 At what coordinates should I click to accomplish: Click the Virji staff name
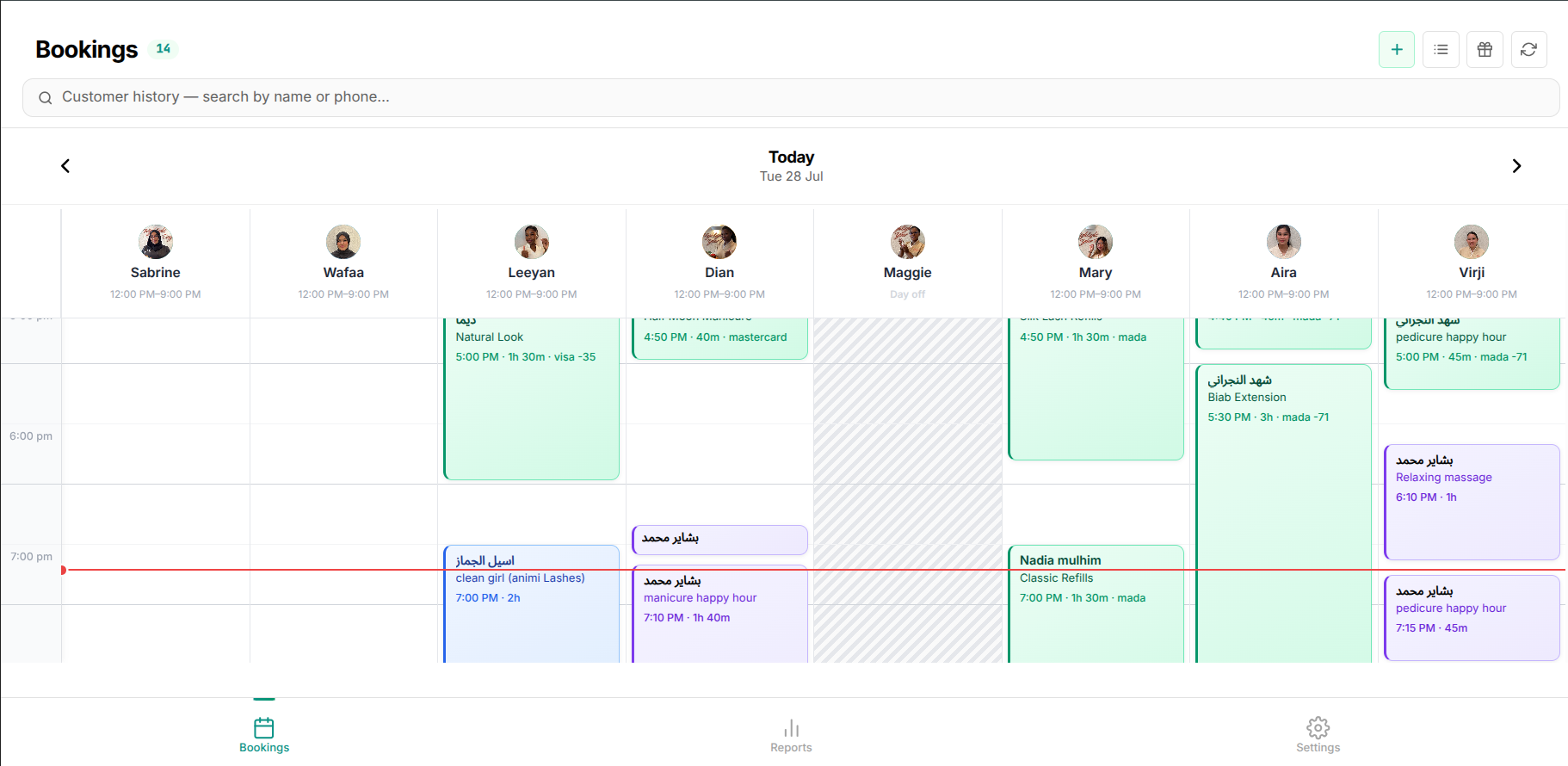1472,273
